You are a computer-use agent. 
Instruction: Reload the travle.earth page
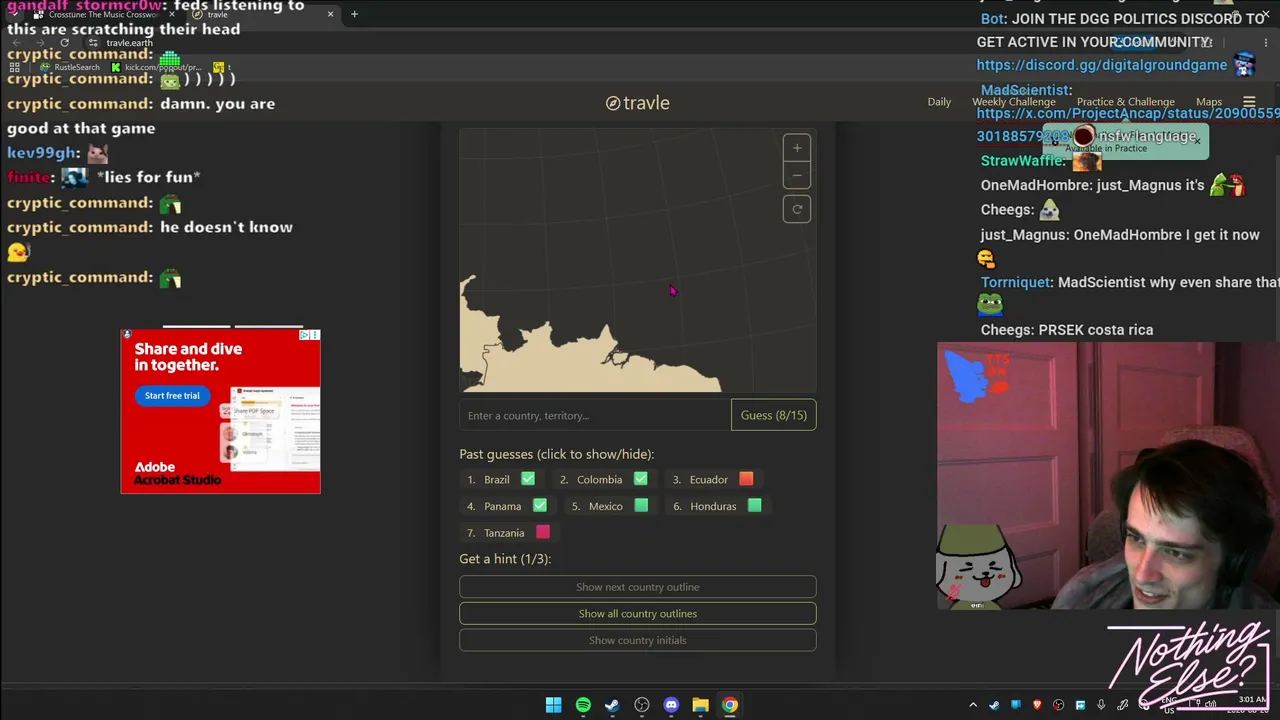[65, 42]
